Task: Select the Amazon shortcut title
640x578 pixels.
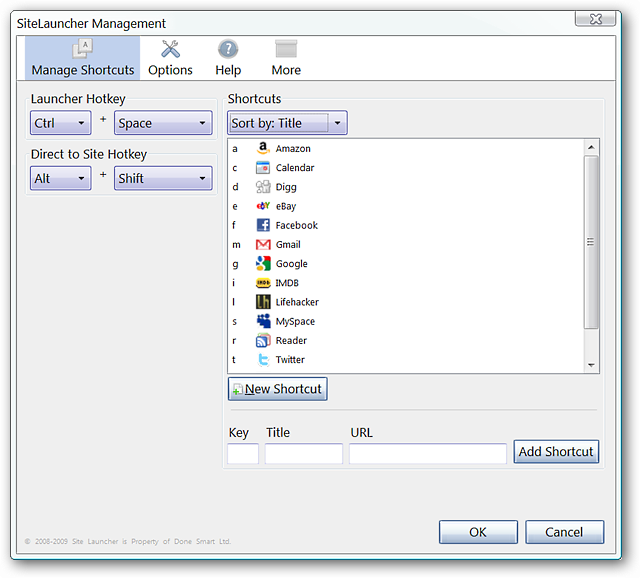Action: tap(293, 149)
